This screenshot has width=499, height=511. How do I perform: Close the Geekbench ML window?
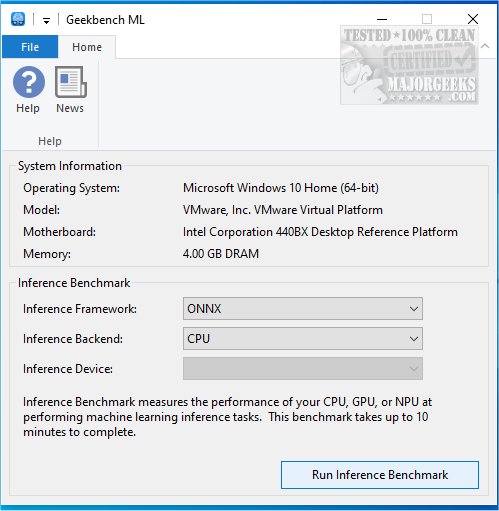473,19
